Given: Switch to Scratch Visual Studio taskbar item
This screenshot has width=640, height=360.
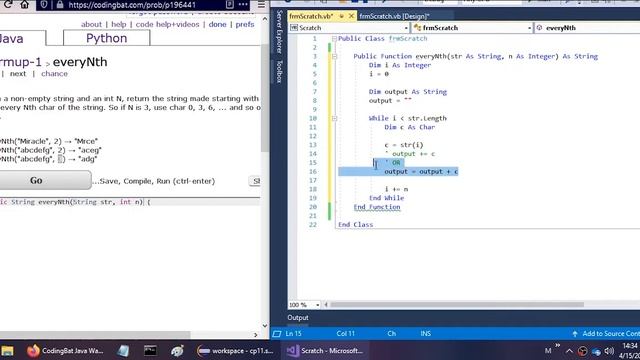Looking at the screenshot, I should (324, 351).
